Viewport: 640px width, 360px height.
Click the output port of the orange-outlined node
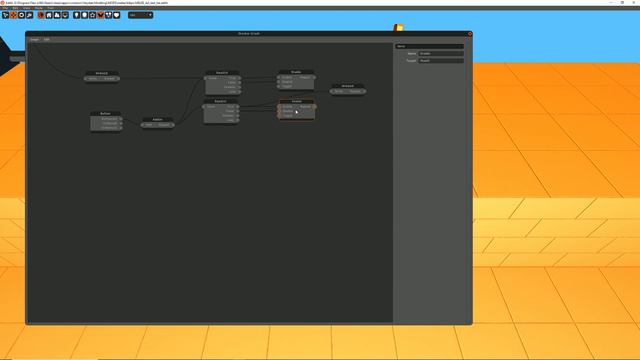tap(314, 107)
